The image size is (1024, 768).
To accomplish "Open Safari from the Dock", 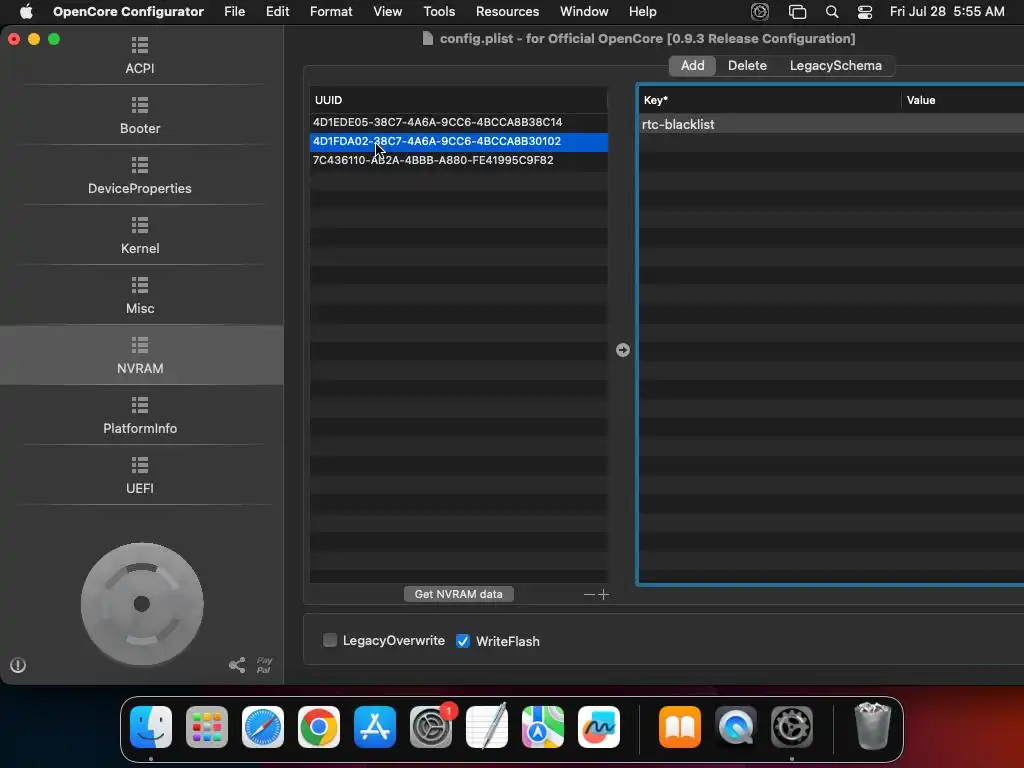I will [263, 727].
